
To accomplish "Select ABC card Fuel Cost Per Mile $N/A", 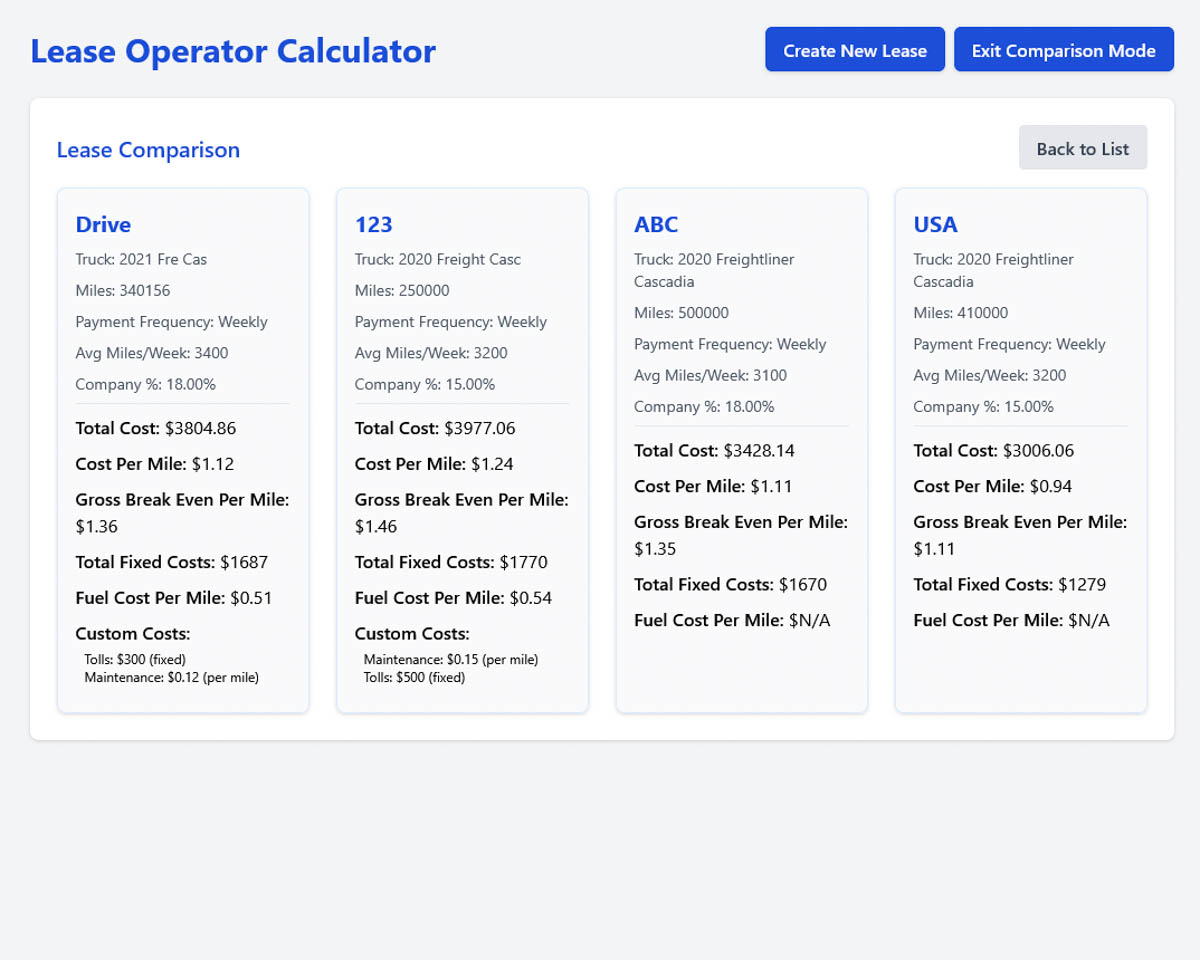I will [x=732, y=620].
